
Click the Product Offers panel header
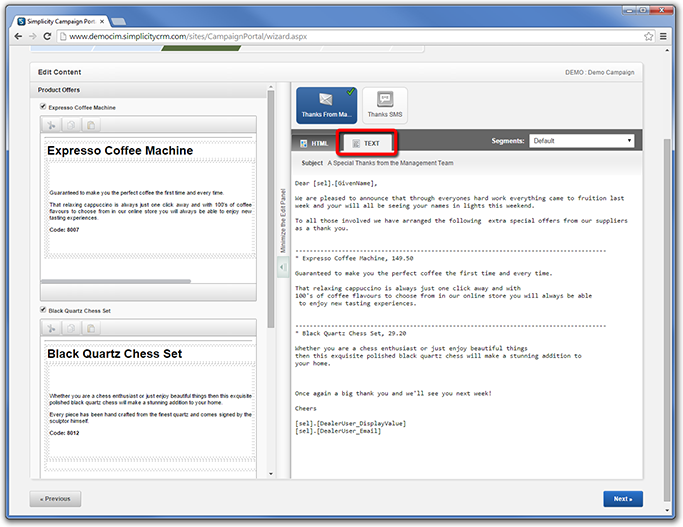click(149, 90)
